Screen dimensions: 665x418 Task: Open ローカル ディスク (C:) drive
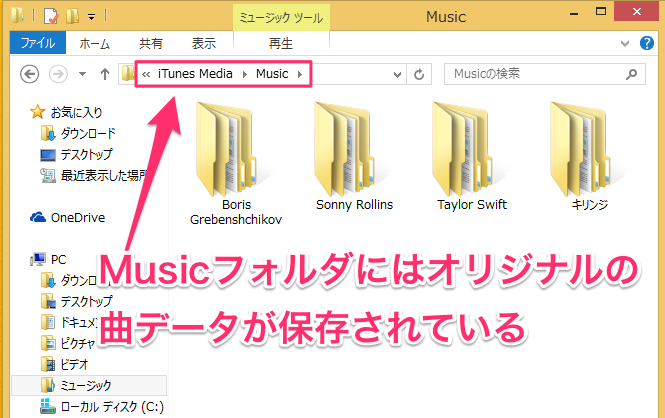pyautogui.click(x=102, y=407)
